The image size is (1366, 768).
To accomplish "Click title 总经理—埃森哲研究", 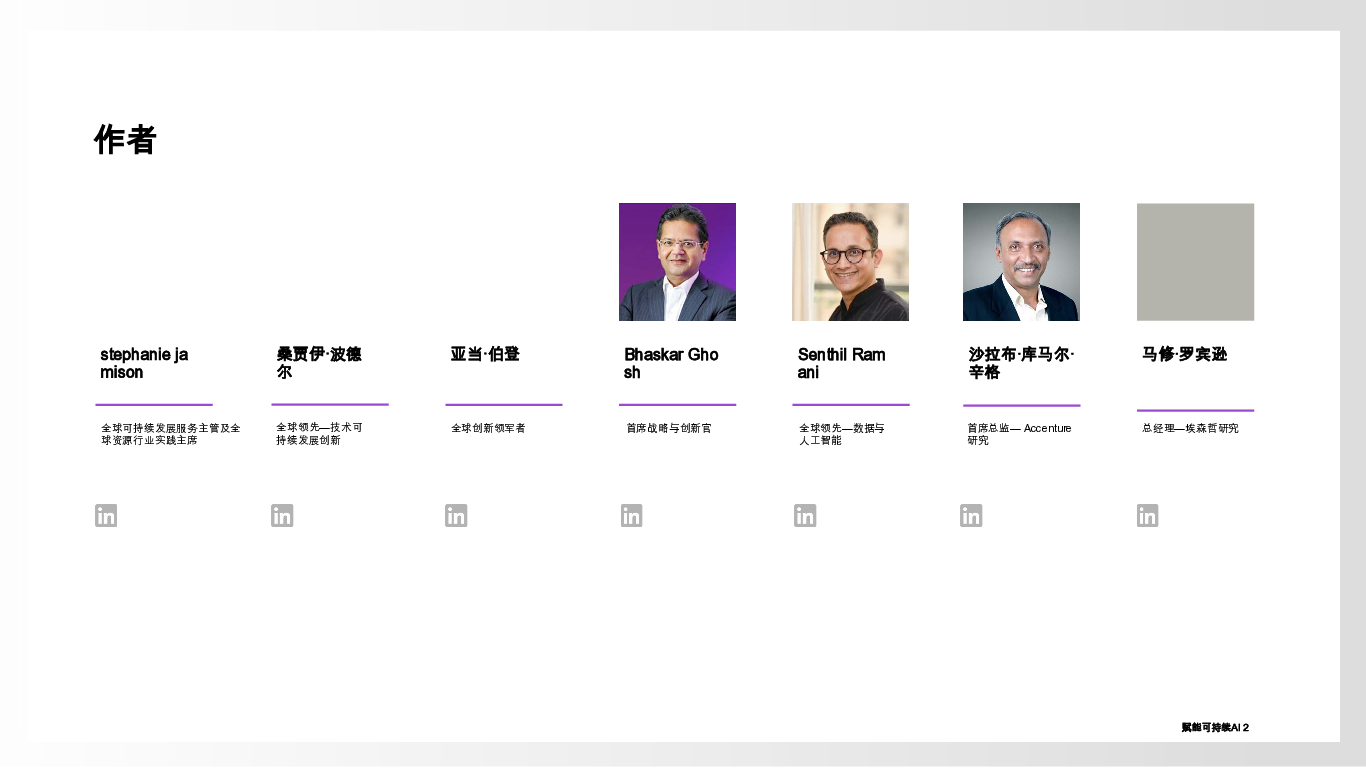I will pyautogui.click(x=1190, y=428).
